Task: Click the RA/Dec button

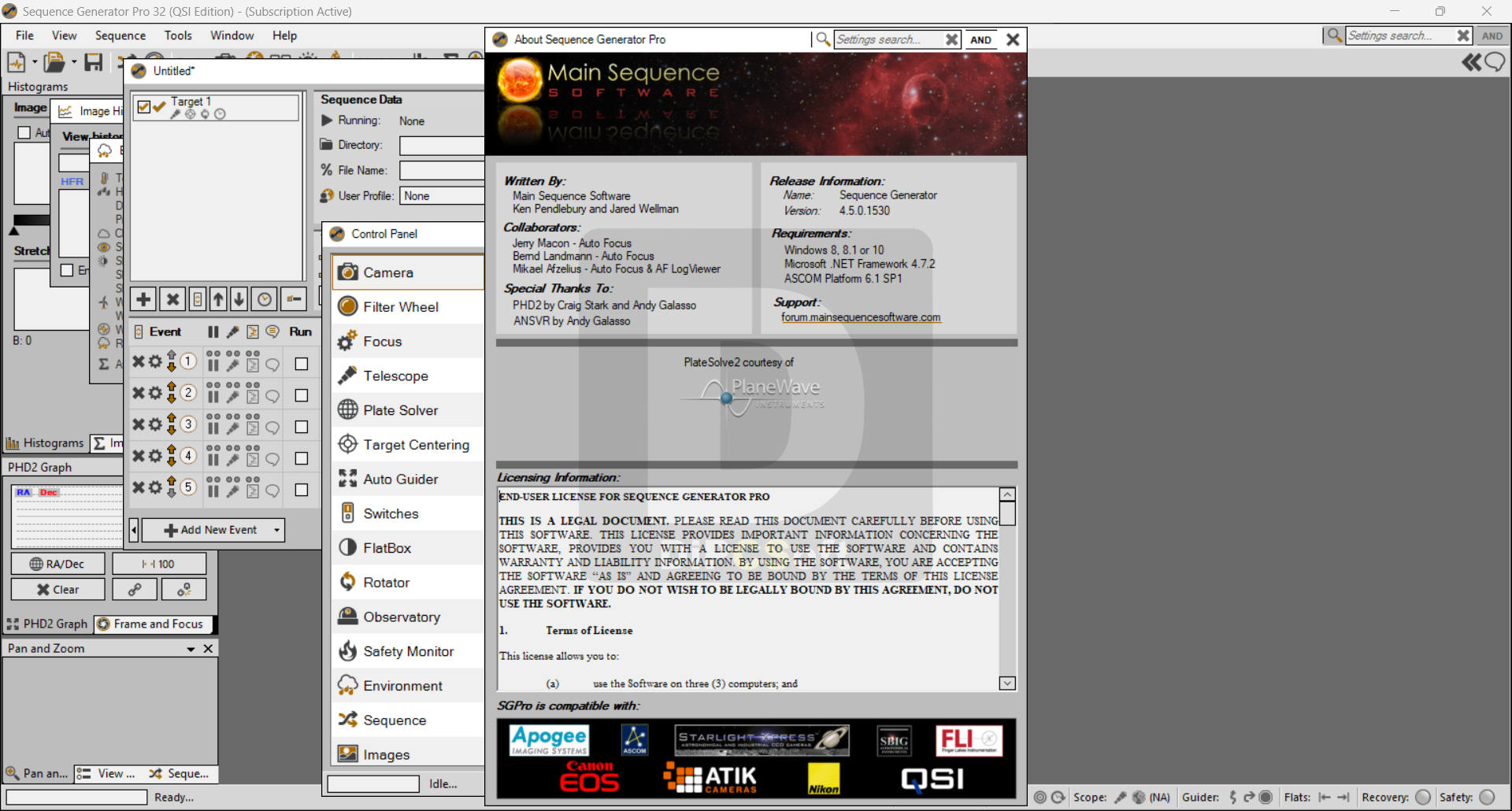Action: tap(57, 564)
